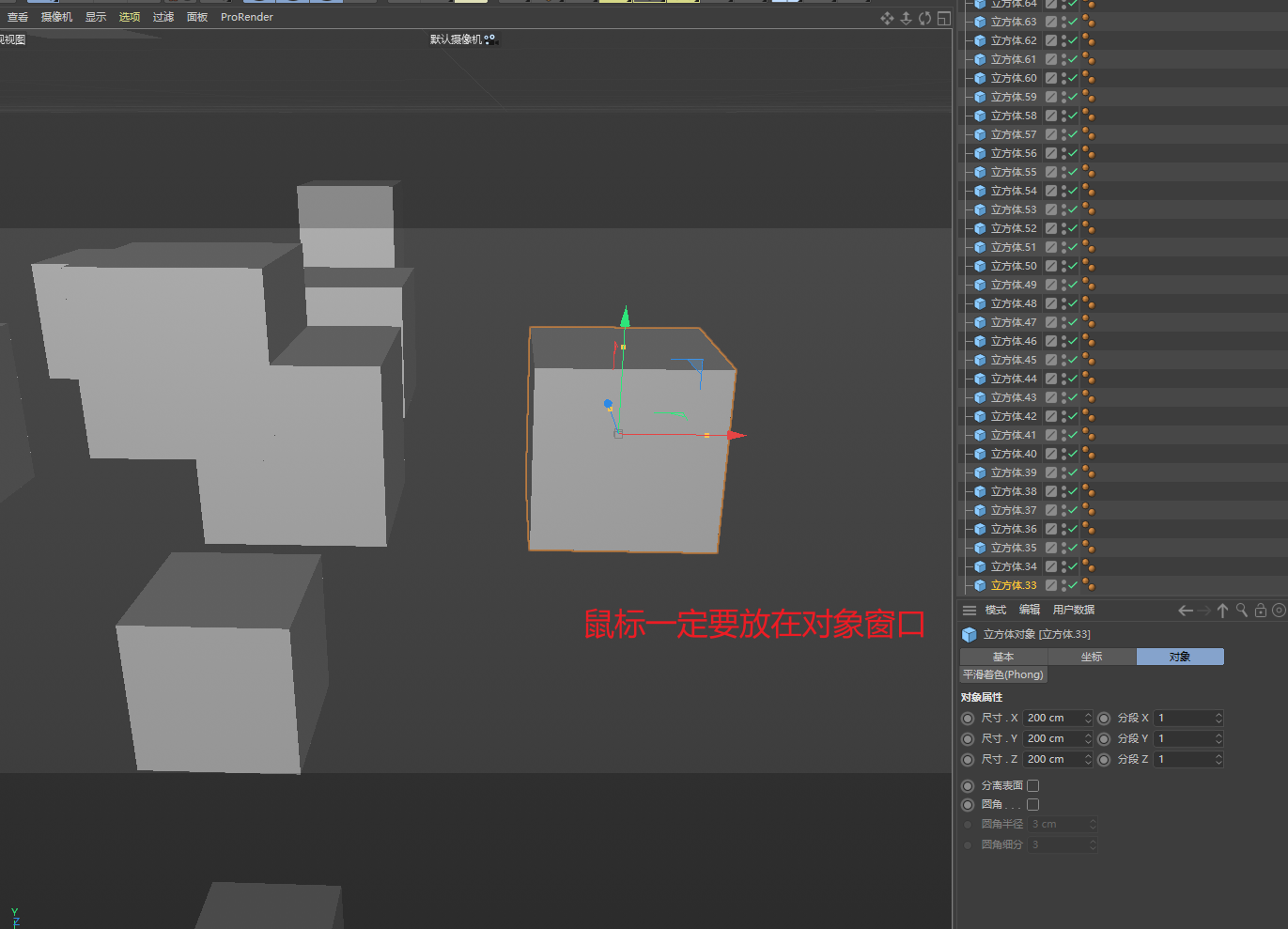1288x929 pixels.
Task: Click the 平滑着色(Phong) button
Action: [1002, 674]
